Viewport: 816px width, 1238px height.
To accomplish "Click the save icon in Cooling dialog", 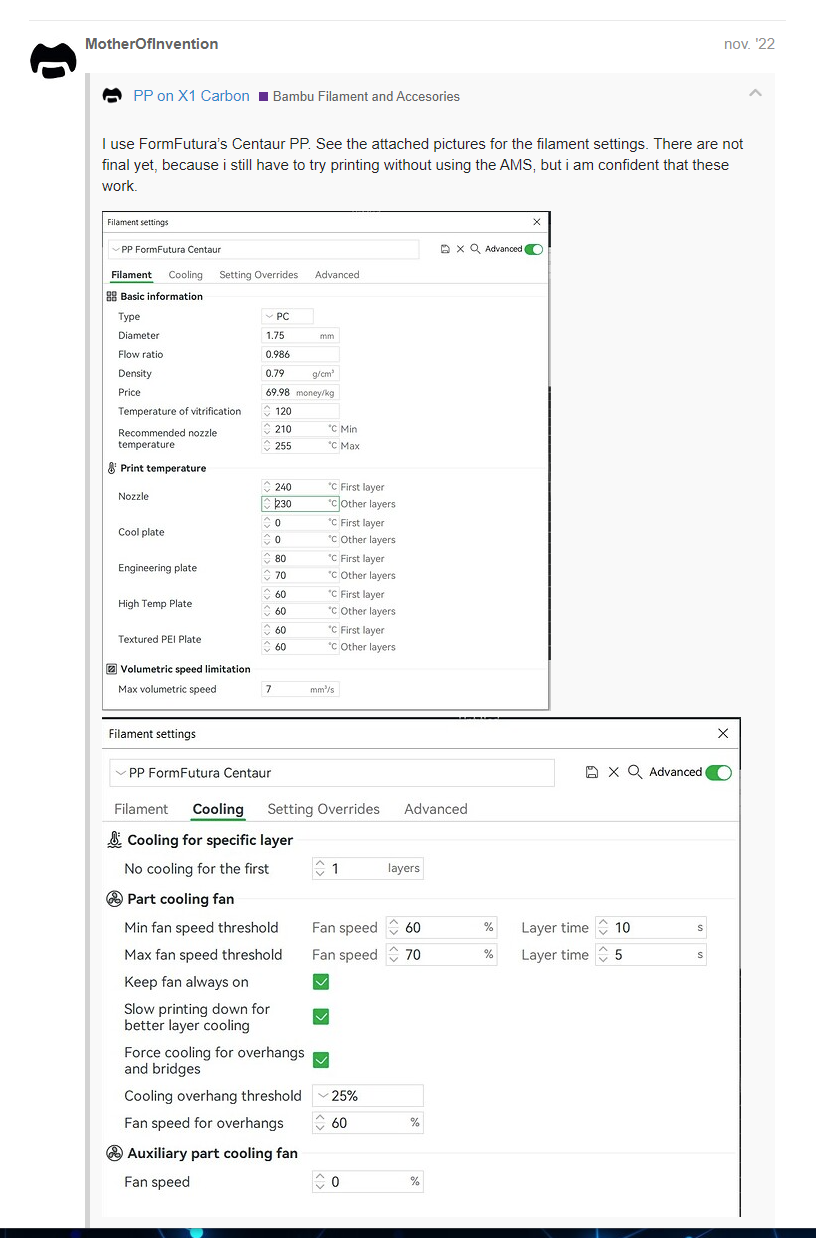I will [x=592, y=772].
